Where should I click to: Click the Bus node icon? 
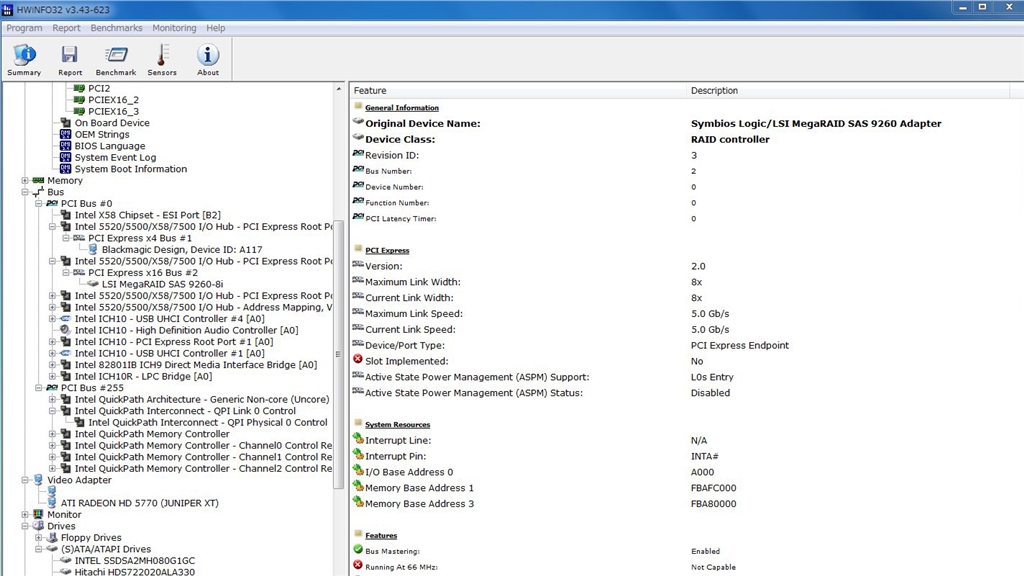[39, 192]
